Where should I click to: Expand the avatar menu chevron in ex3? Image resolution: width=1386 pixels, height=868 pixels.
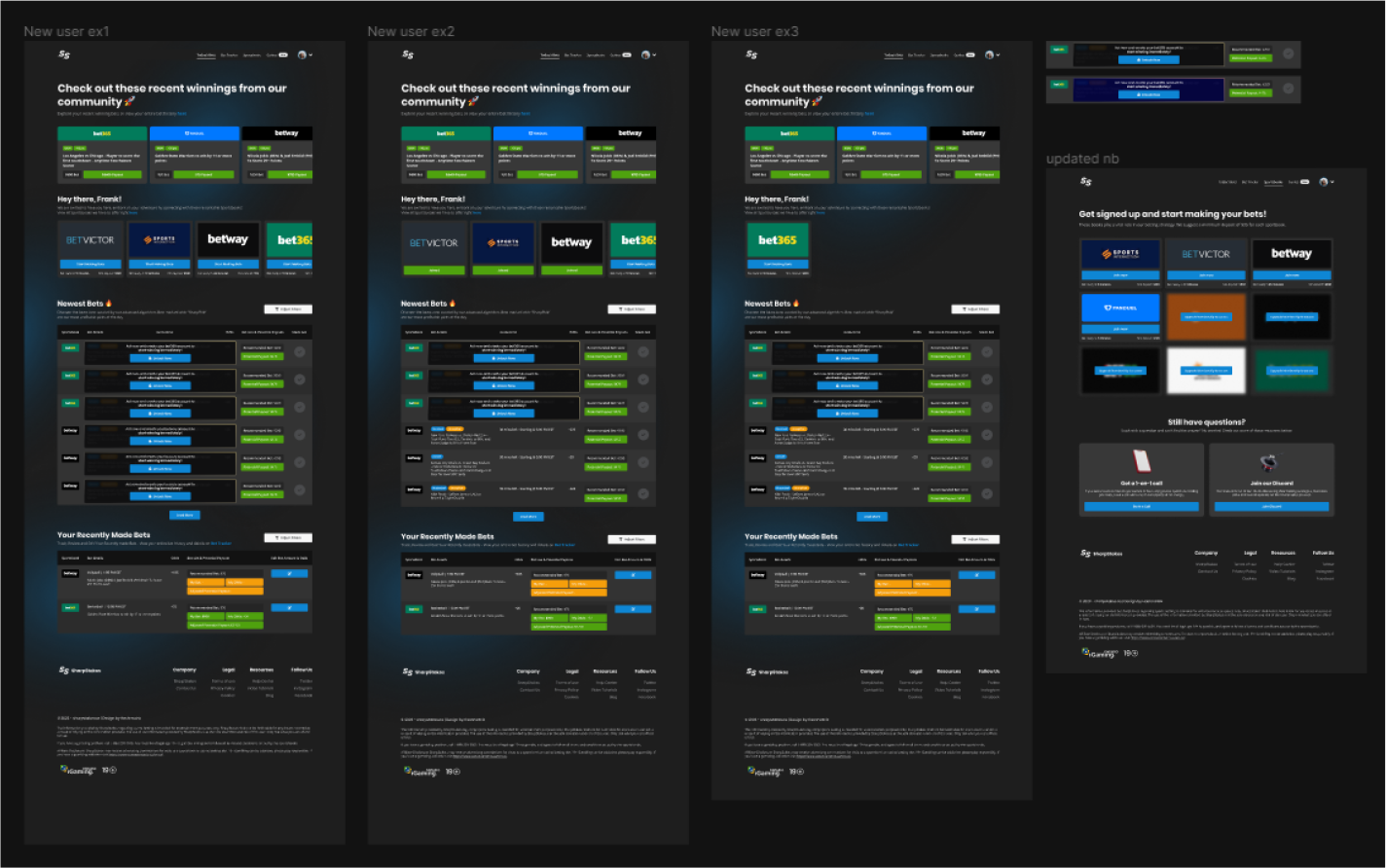tap(997, 55)
